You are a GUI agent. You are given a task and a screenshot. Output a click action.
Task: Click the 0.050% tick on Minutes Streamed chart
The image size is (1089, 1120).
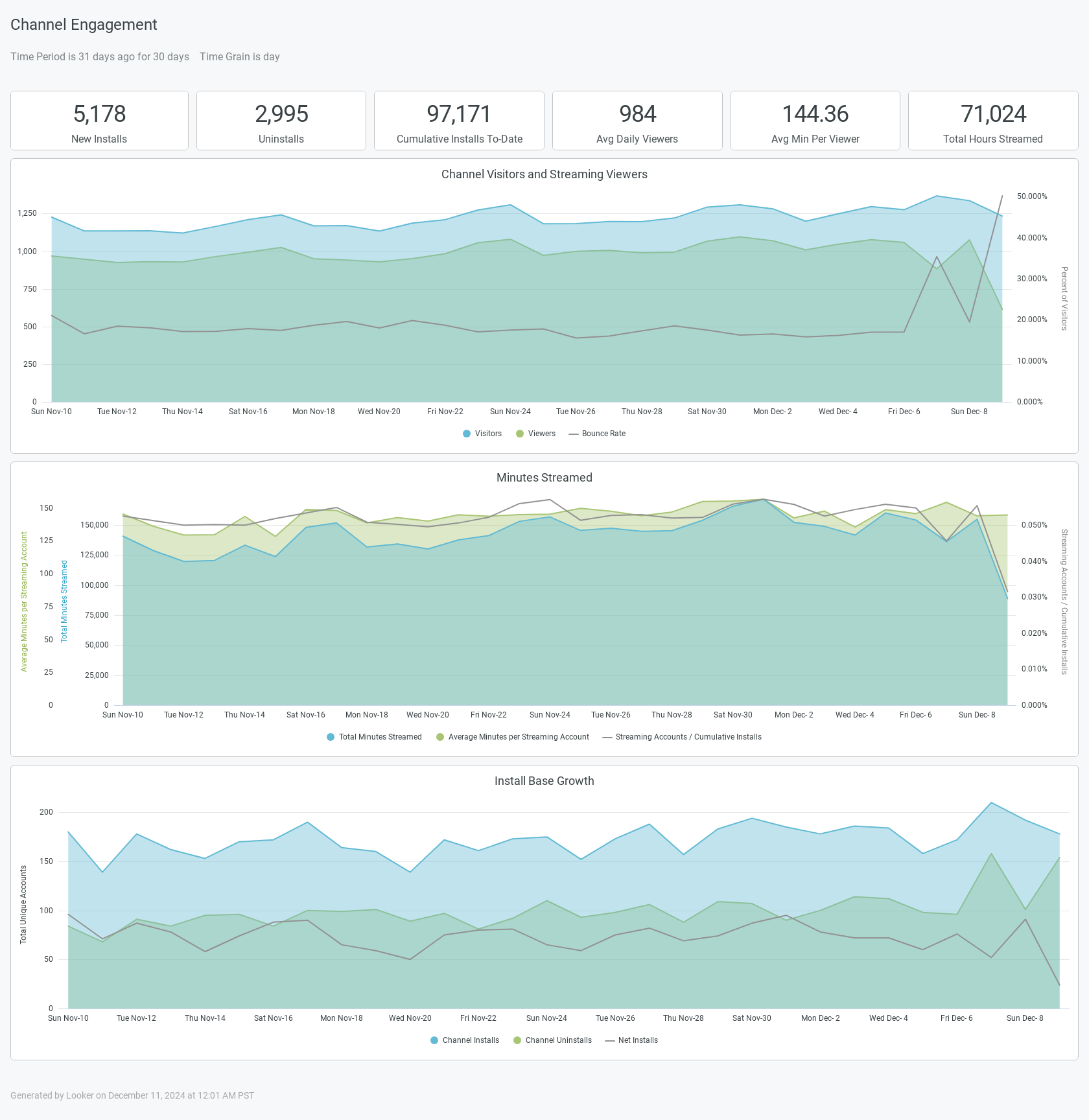pos(1035,525)
